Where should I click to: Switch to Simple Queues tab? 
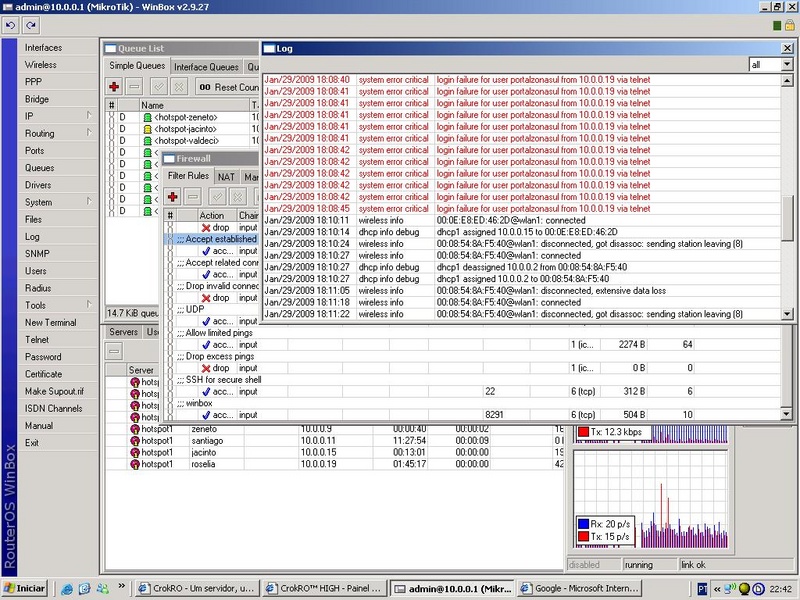point(137,66)
